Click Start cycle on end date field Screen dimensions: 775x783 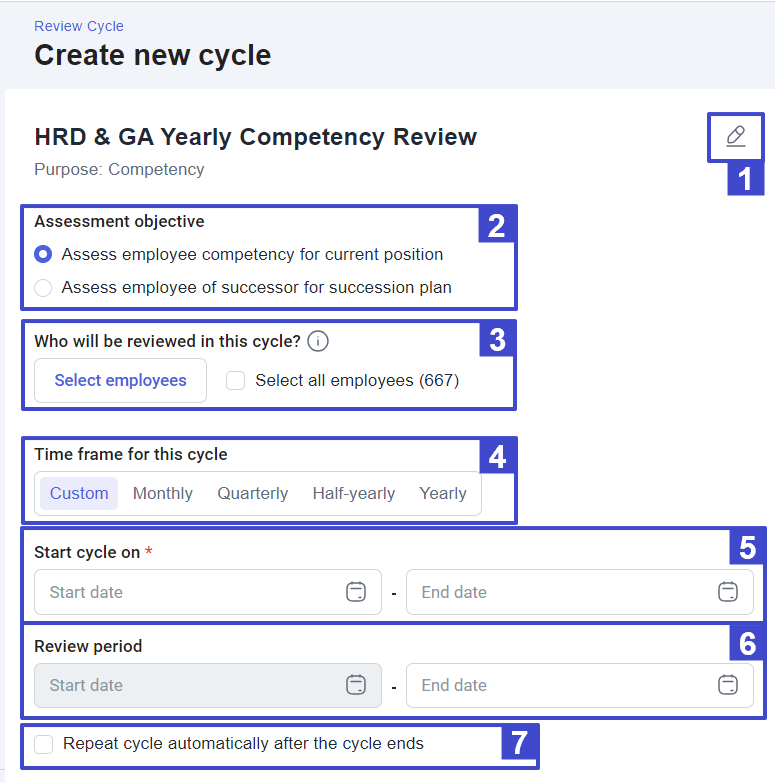pos(560,592)
